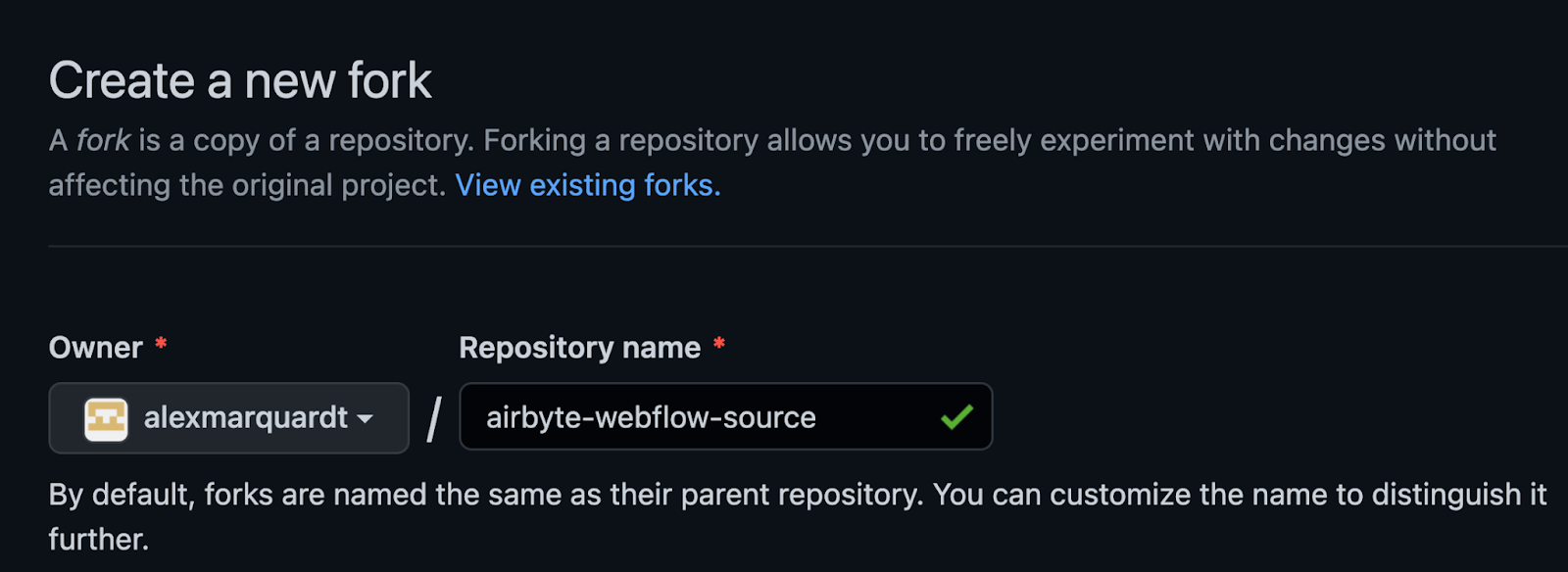Screen dimensions: 1568x572
Task: Click the required asterisk next to Owner
Action: (x=162, y=342)
